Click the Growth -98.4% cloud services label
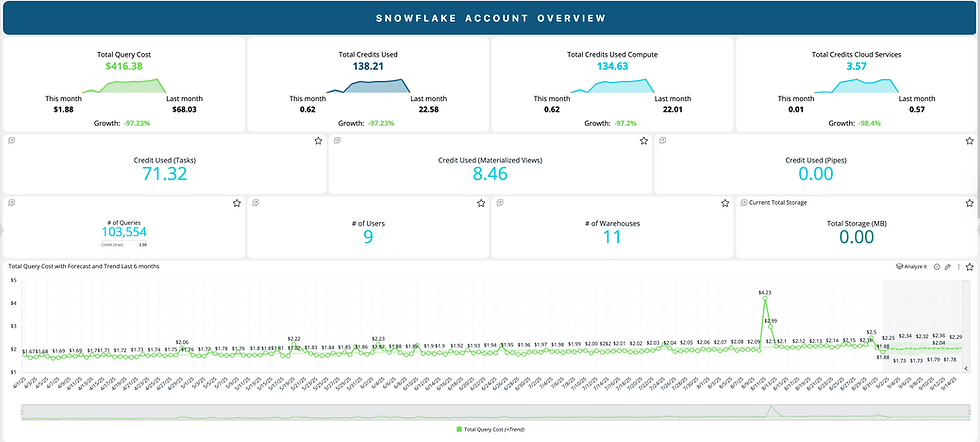 (x=856, y=123)
